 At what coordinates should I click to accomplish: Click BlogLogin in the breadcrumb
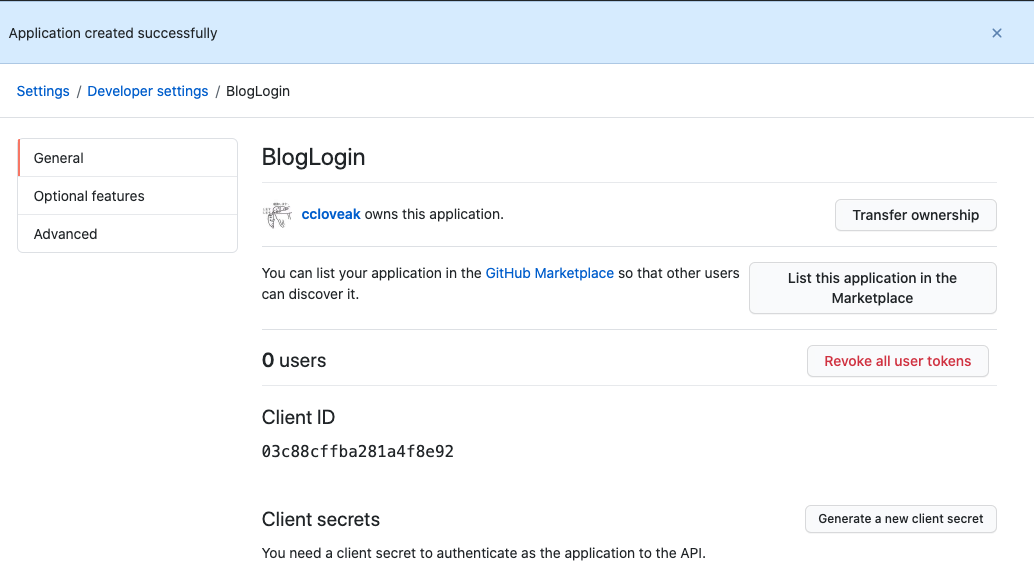[258, 91]
